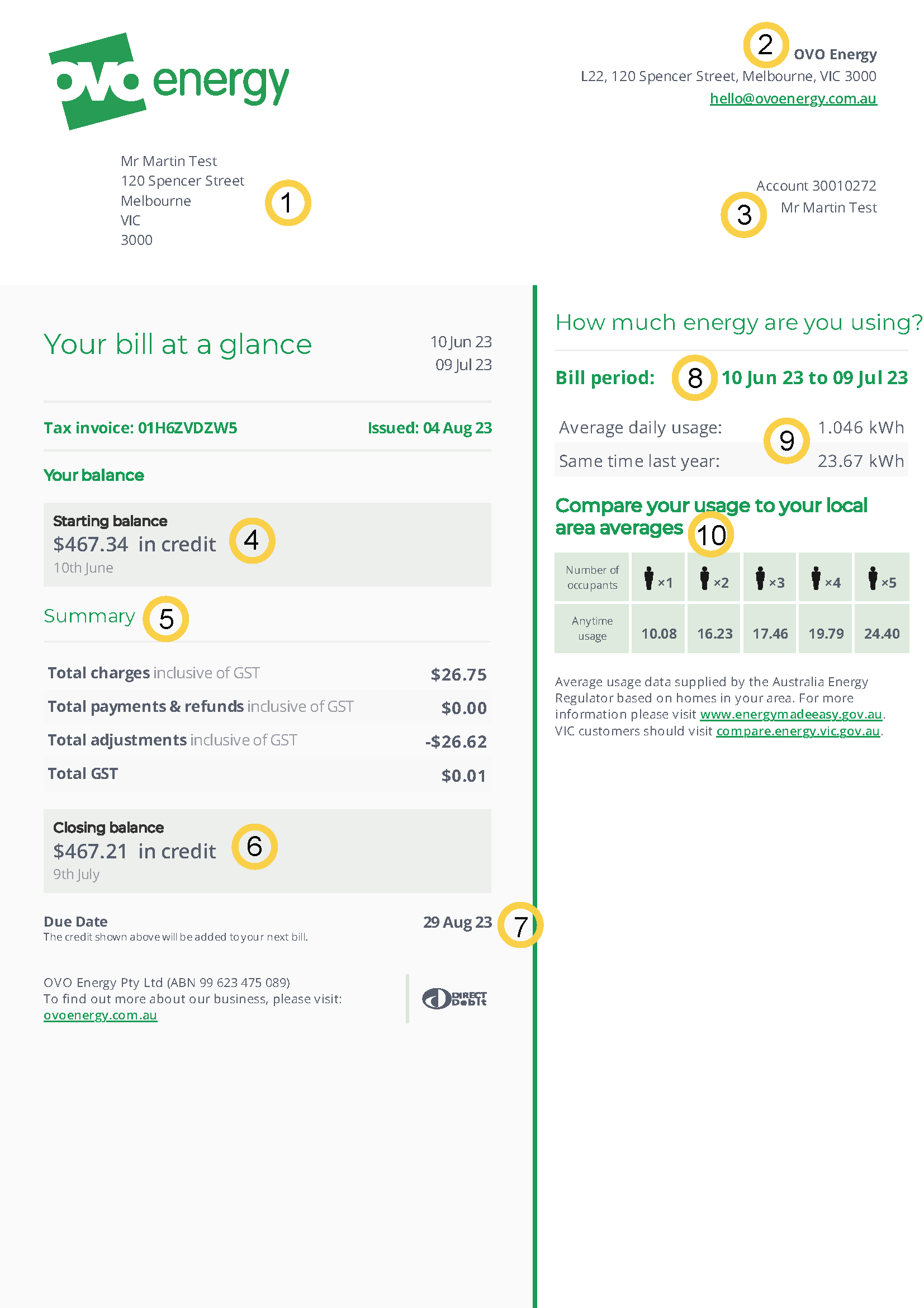Click the single occupant ×1 person icon
The image size is (924, 1308).
(x=650, y=578)
